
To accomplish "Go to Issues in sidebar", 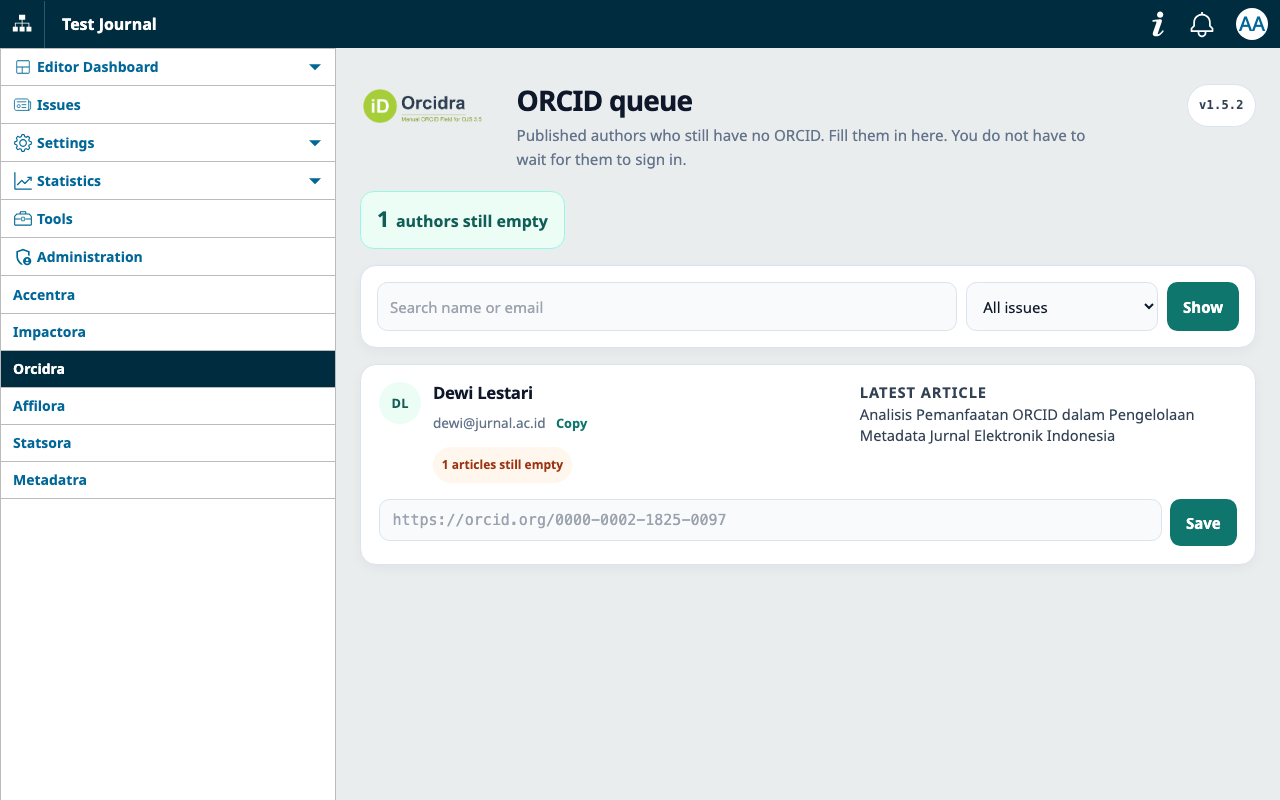I will coord(168,105).
